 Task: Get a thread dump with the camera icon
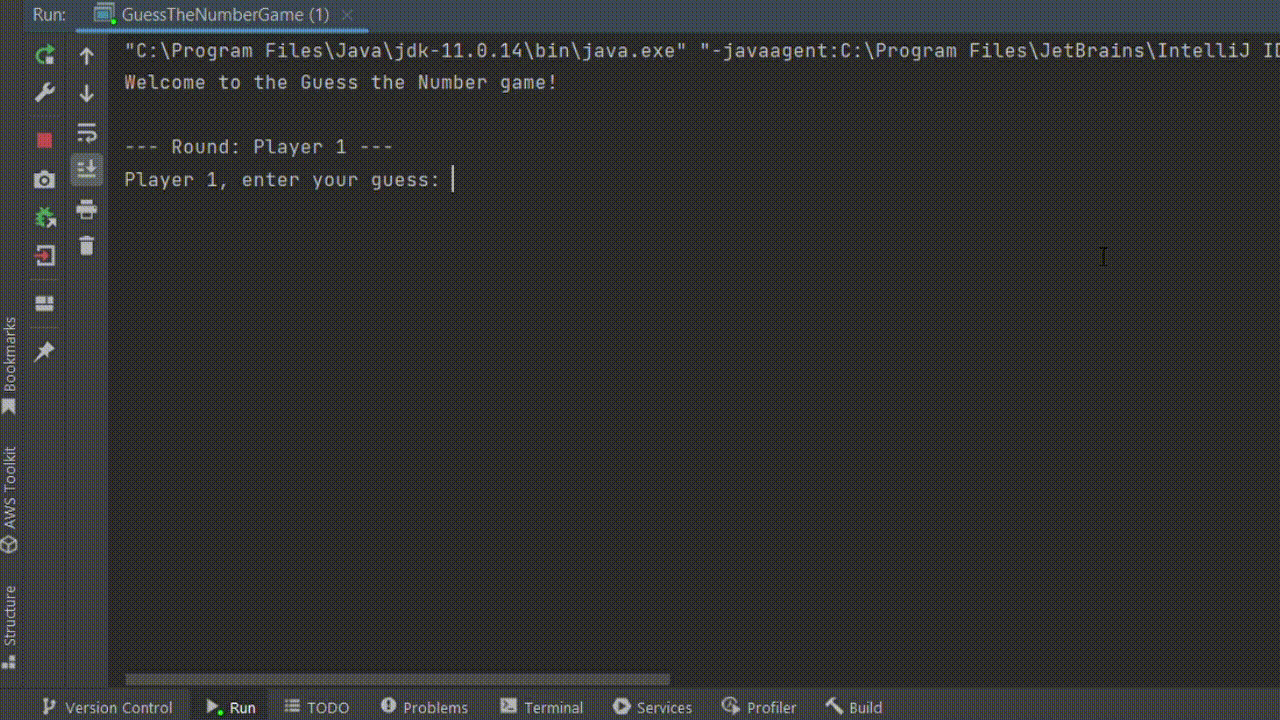[44, 180]
